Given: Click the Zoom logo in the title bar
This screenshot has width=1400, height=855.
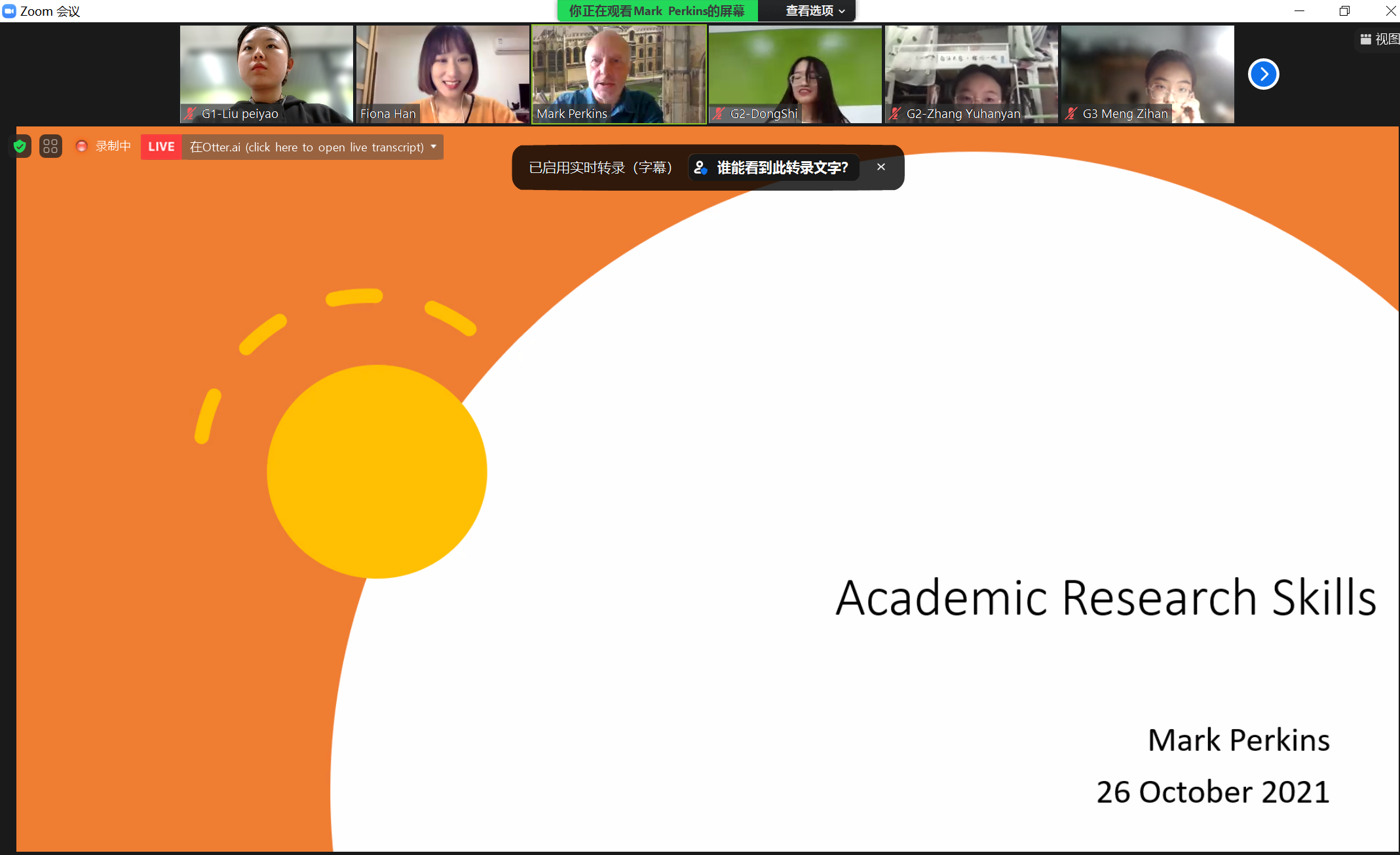Looking at the screenshot, I should [x=9, y=11].
